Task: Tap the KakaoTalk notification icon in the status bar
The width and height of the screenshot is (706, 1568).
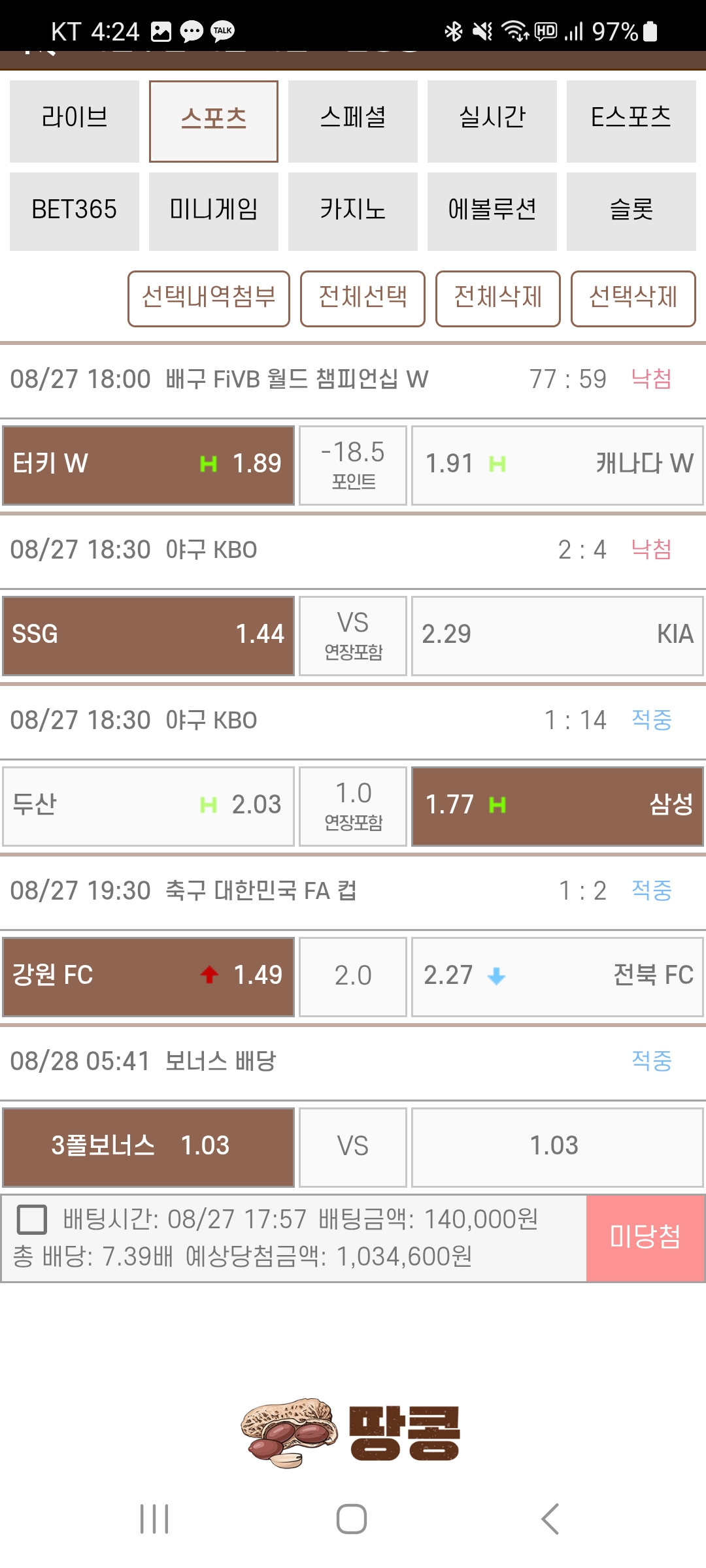Action: click(x=222, y=31)
